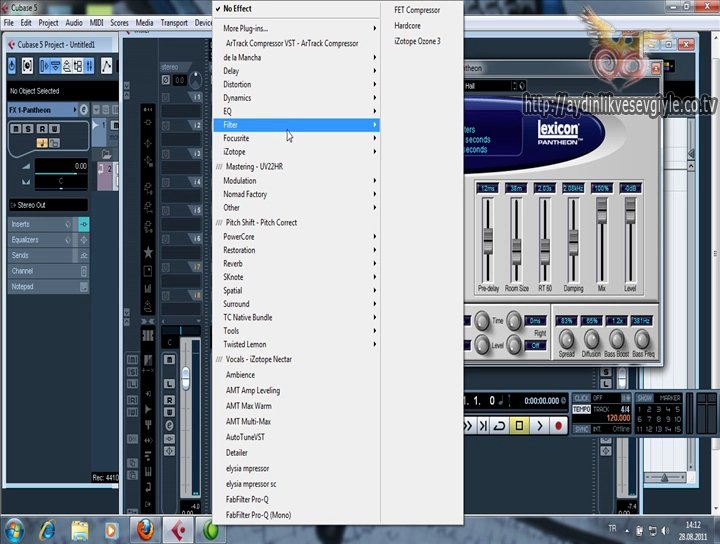Viewport: 720px width, 544px height.
Task: Choose No Effect from the plug-in menu
Action: click(x=297, y=9)
